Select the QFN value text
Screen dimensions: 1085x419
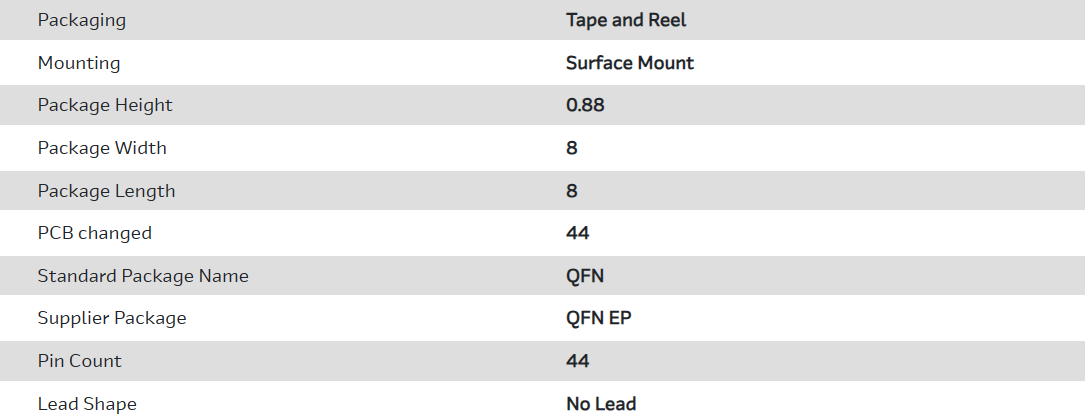(585, 276)
